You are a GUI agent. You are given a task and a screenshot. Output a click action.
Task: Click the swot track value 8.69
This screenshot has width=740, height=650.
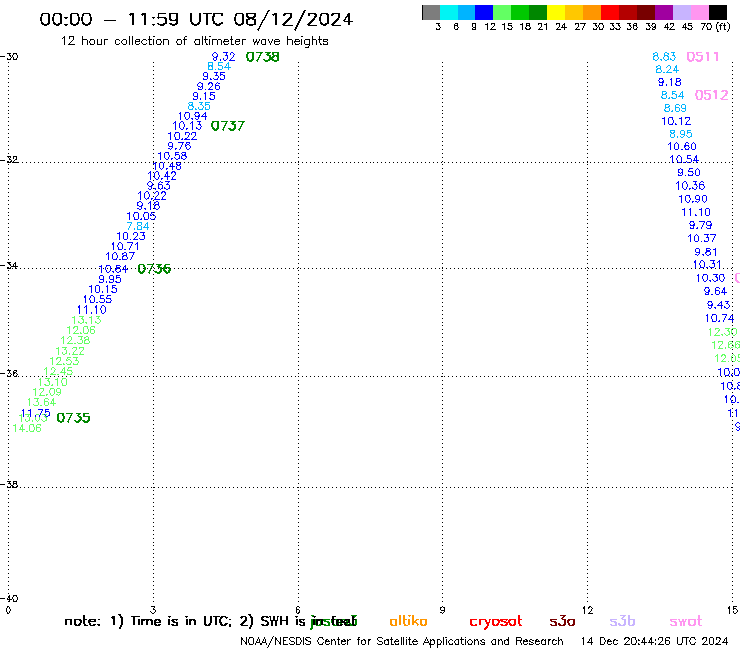[x=675, y=108]
